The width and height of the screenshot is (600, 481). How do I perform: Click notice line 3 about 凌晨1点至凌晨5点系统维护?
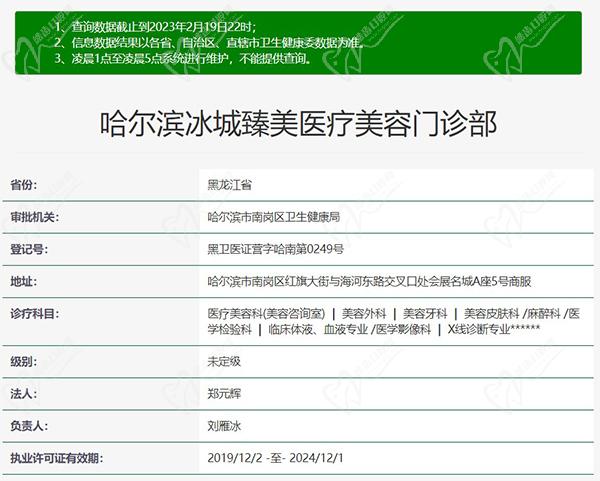[182, 58]
